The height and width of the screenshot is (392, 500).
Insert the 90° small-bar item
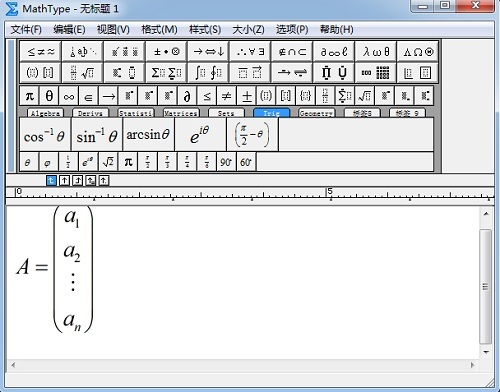(x=226, y=162)
